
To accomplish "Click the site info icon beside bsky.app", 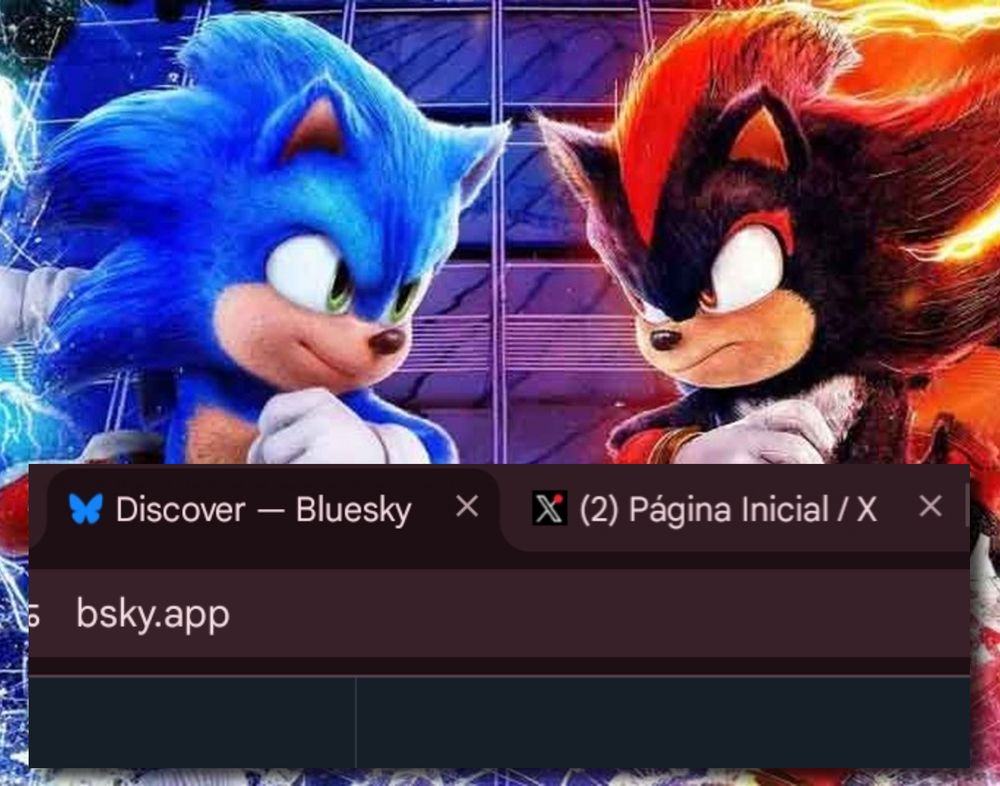I will [34, 615].
